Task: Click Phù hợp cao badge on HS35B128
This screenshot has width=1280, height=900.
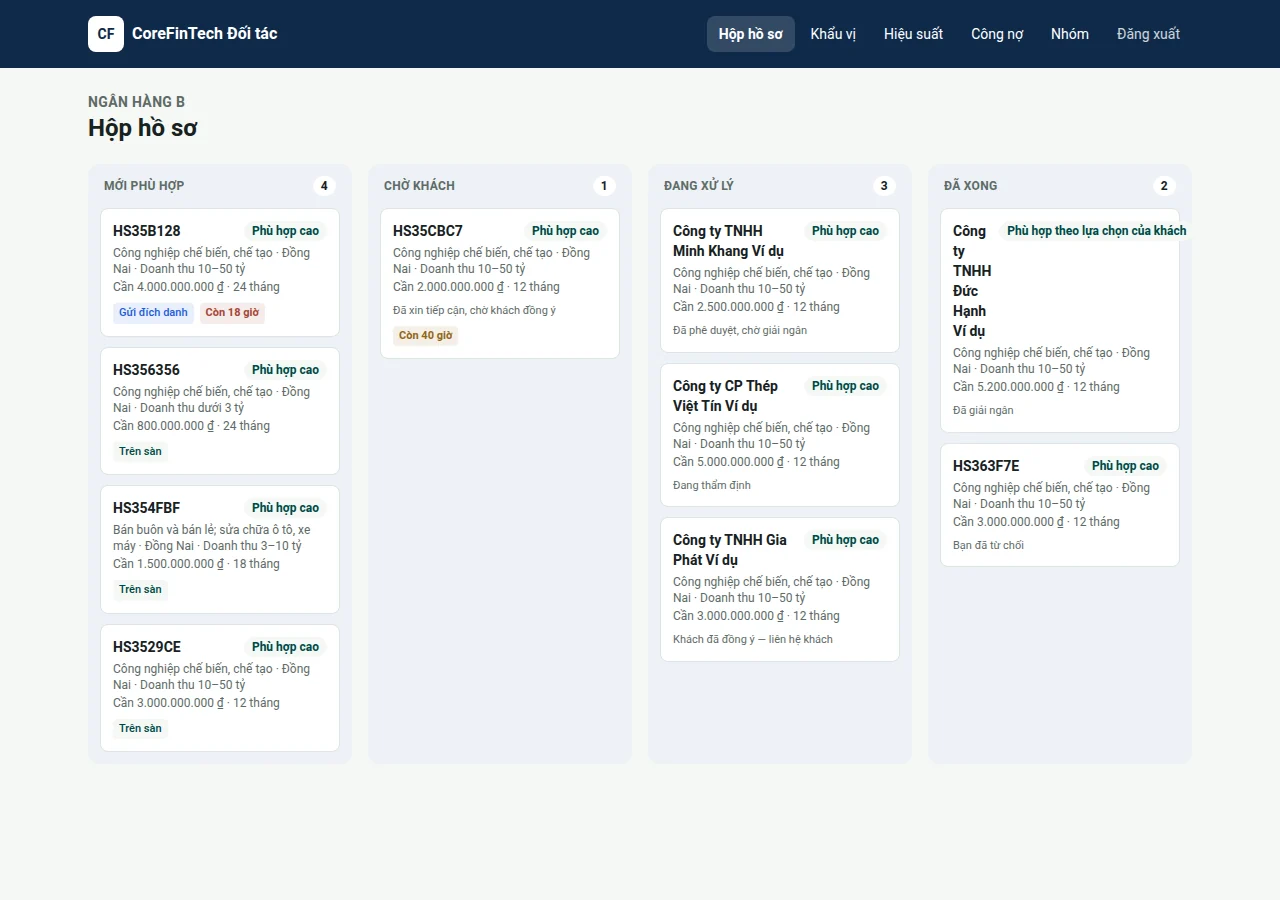Action: coord(285,231)
